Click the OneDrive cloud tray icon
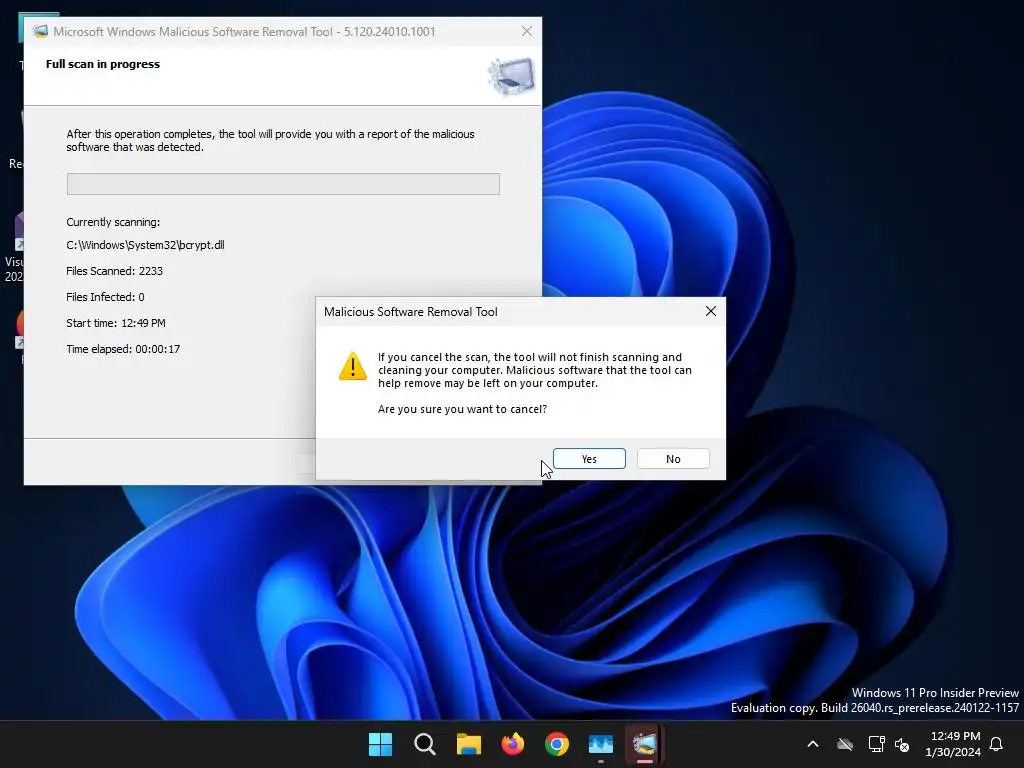The width and height of the screenshot is (1024, 768). click(x=845, y=744)
